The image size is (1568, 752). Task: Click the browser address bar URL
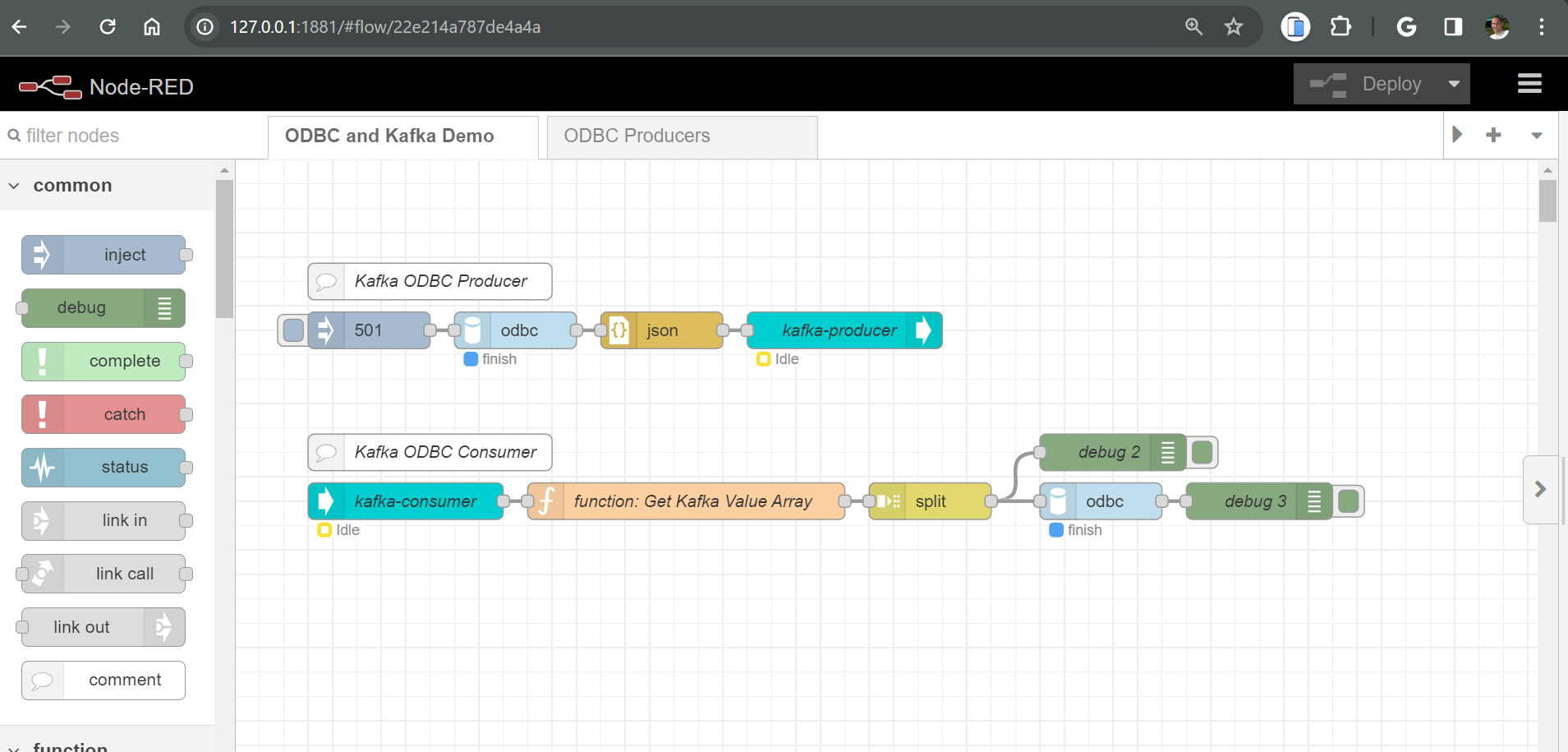[x=385, y=27]
